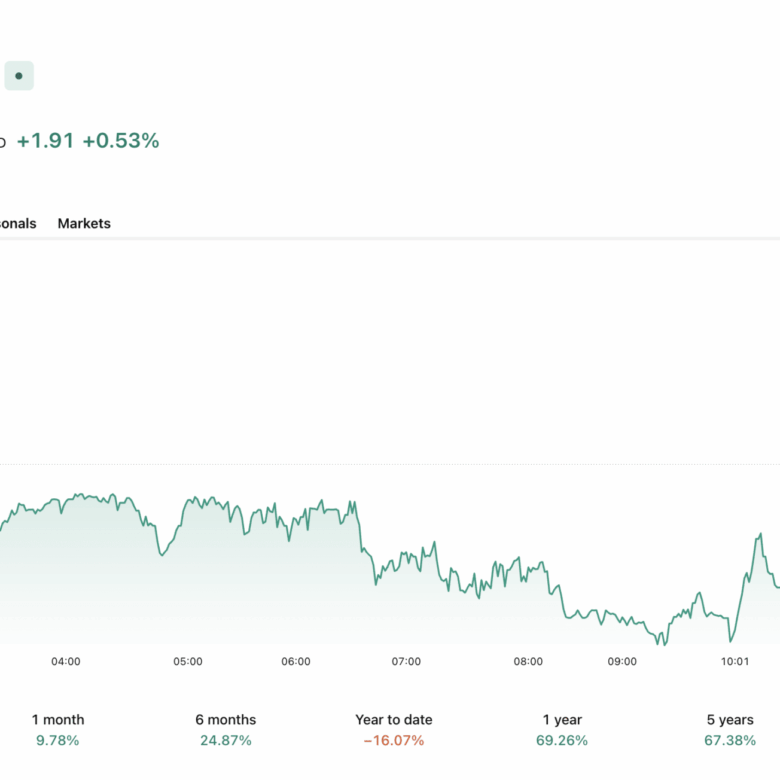Select the 1 year performance range
This screenshot has width=780, height=780.
(562, 729)
